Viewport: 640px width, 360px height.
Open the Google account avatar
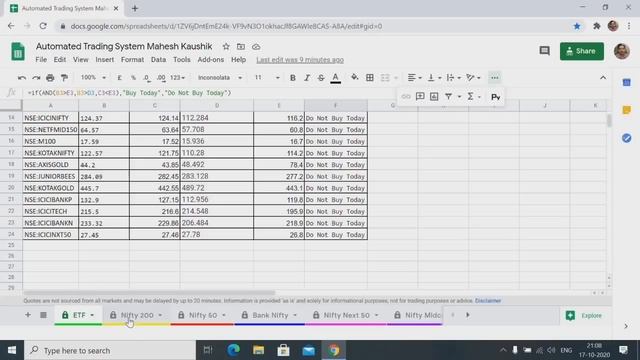621,51
